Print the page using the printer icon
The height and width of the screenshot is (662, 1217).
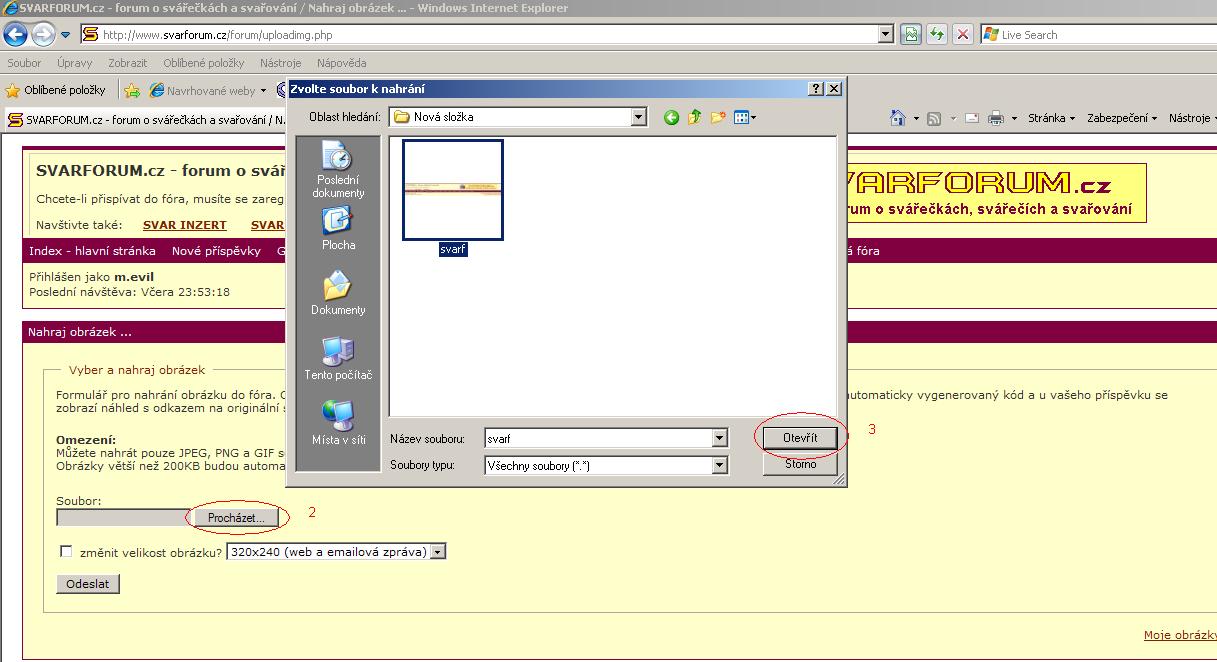[x=996, y=118]
